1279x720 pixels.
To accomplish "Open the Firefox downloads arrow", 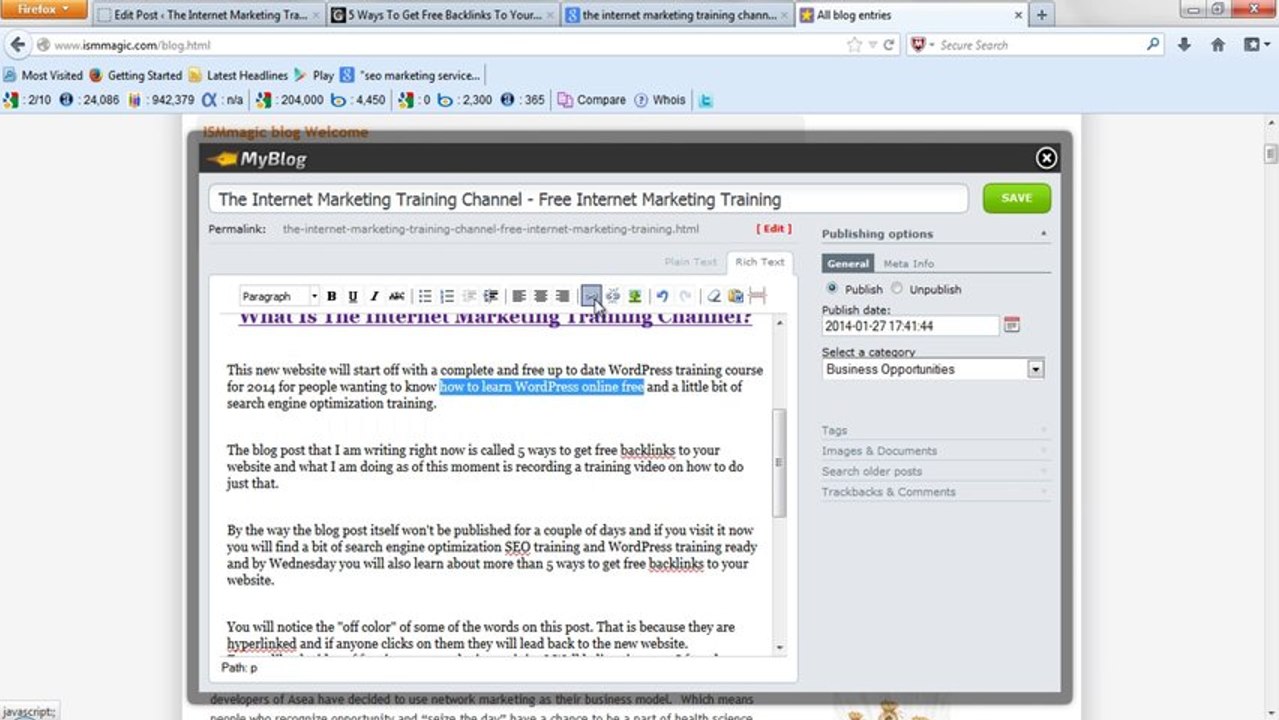I will tap(1184, 45).
